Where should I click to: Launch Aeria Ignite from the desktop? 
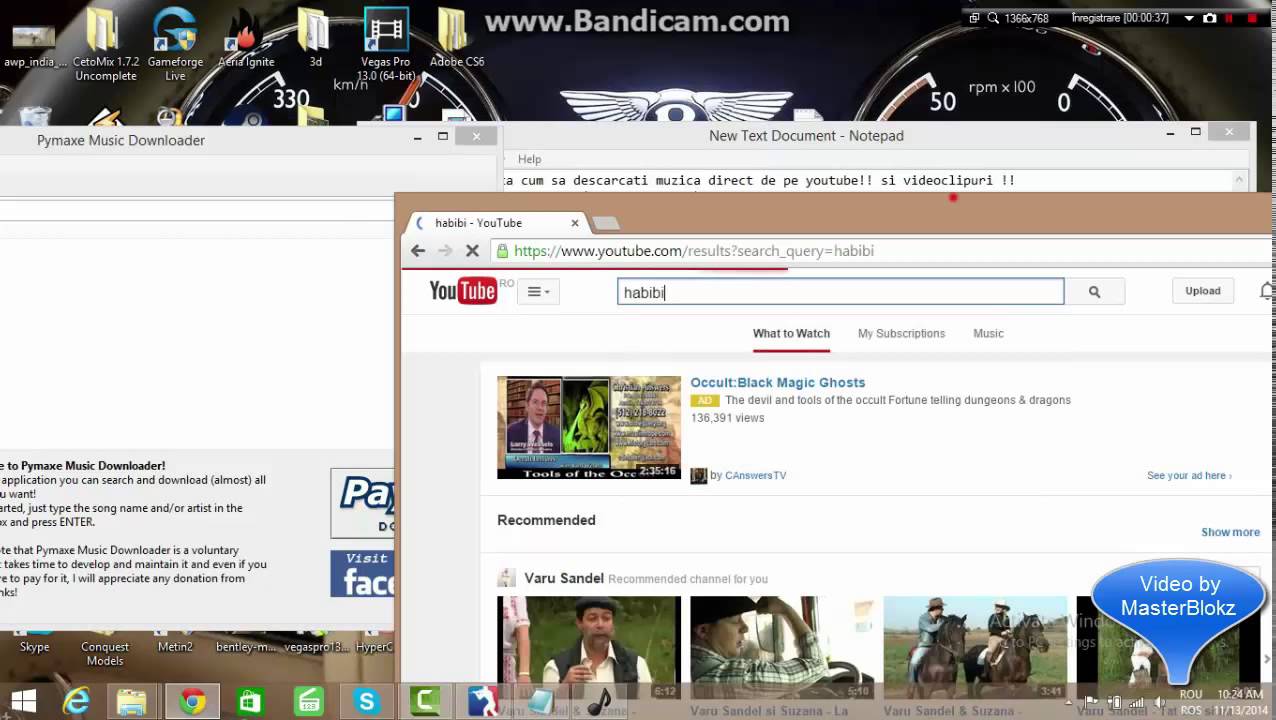246,40
